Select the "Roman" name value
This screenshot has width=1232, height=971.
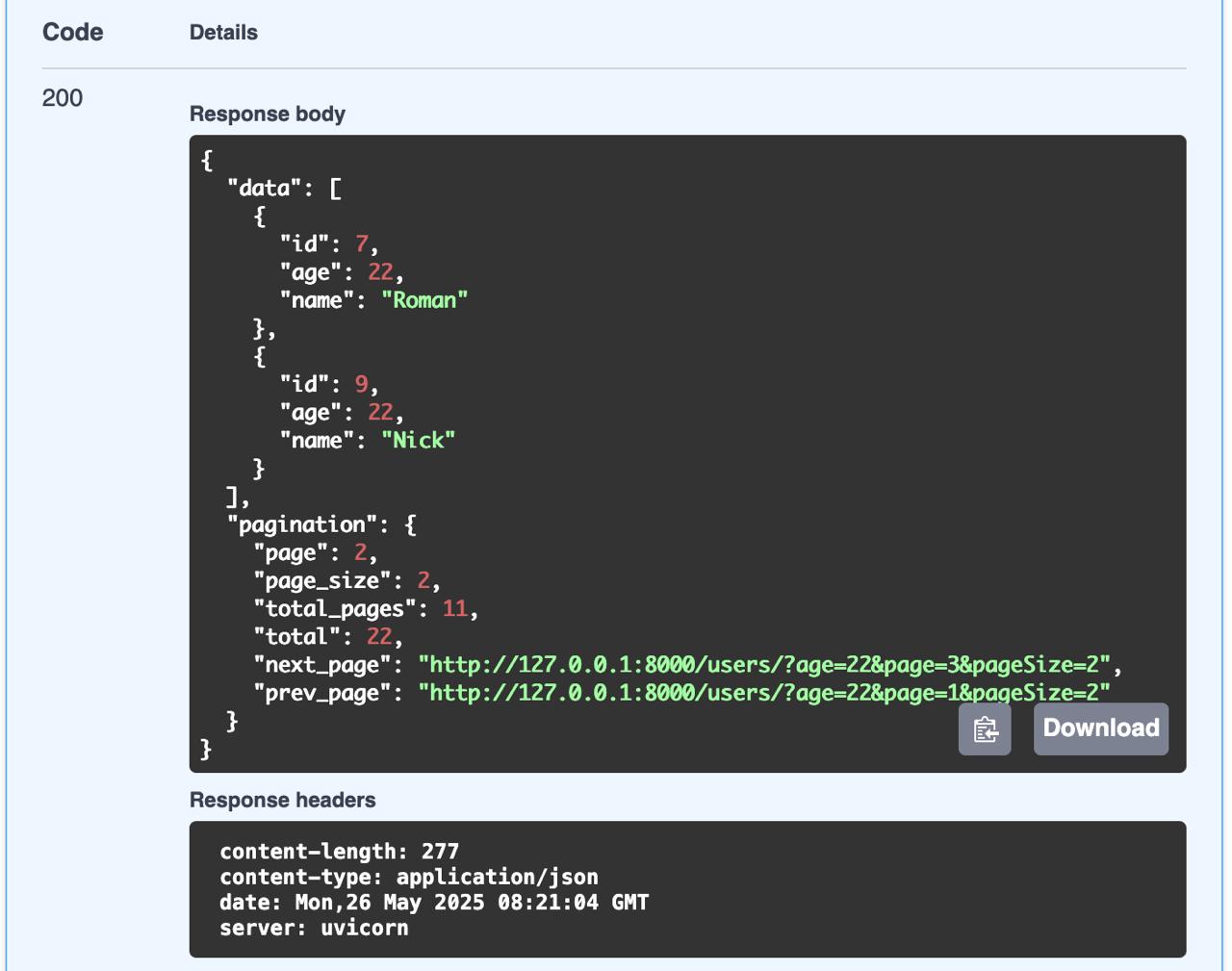[x=424, y=300]
